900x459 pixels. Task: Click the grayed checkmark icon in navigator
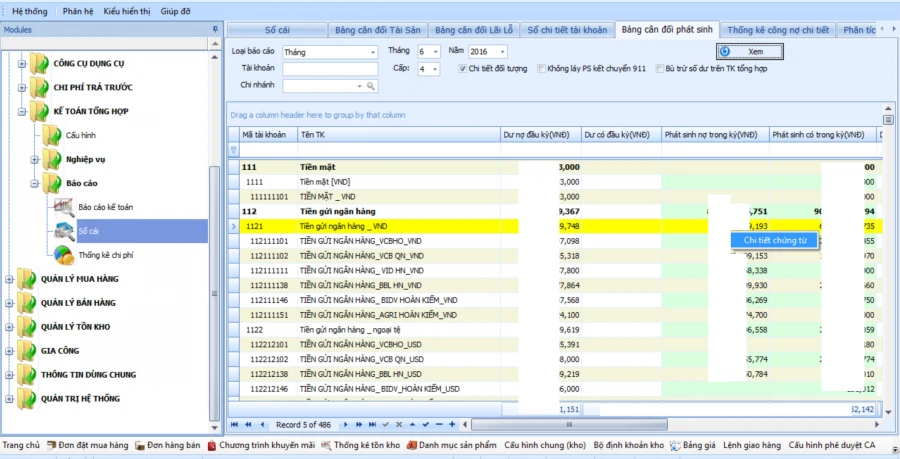(386, 425)
